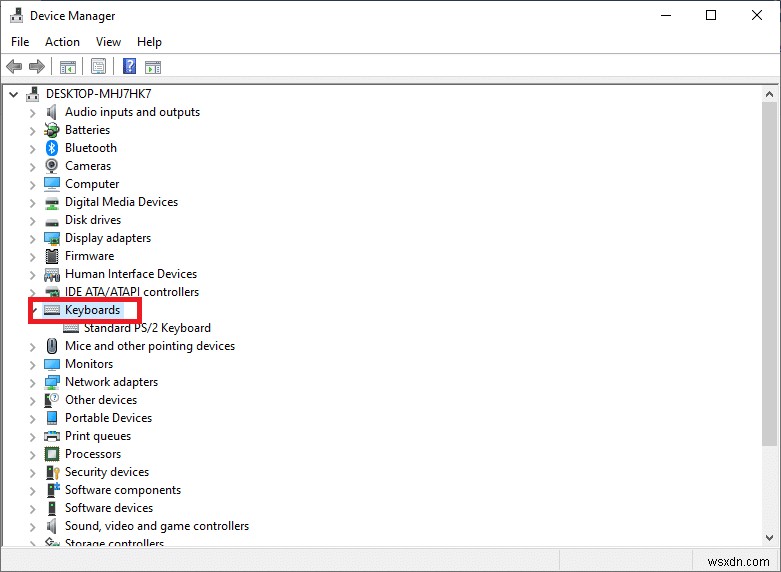Expand the Disk drives node arrow

click(32, 221)
